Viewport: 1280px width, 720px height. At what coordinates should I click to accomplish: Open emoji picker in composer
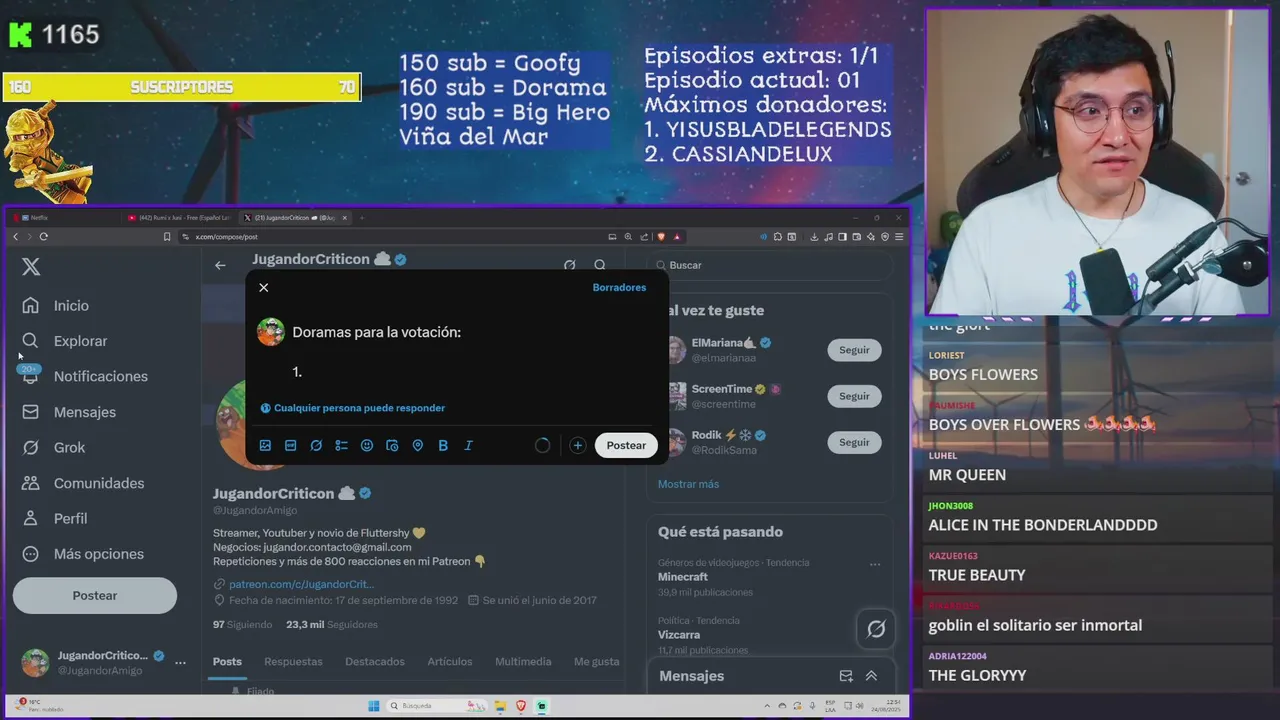(x=367, y=446)
